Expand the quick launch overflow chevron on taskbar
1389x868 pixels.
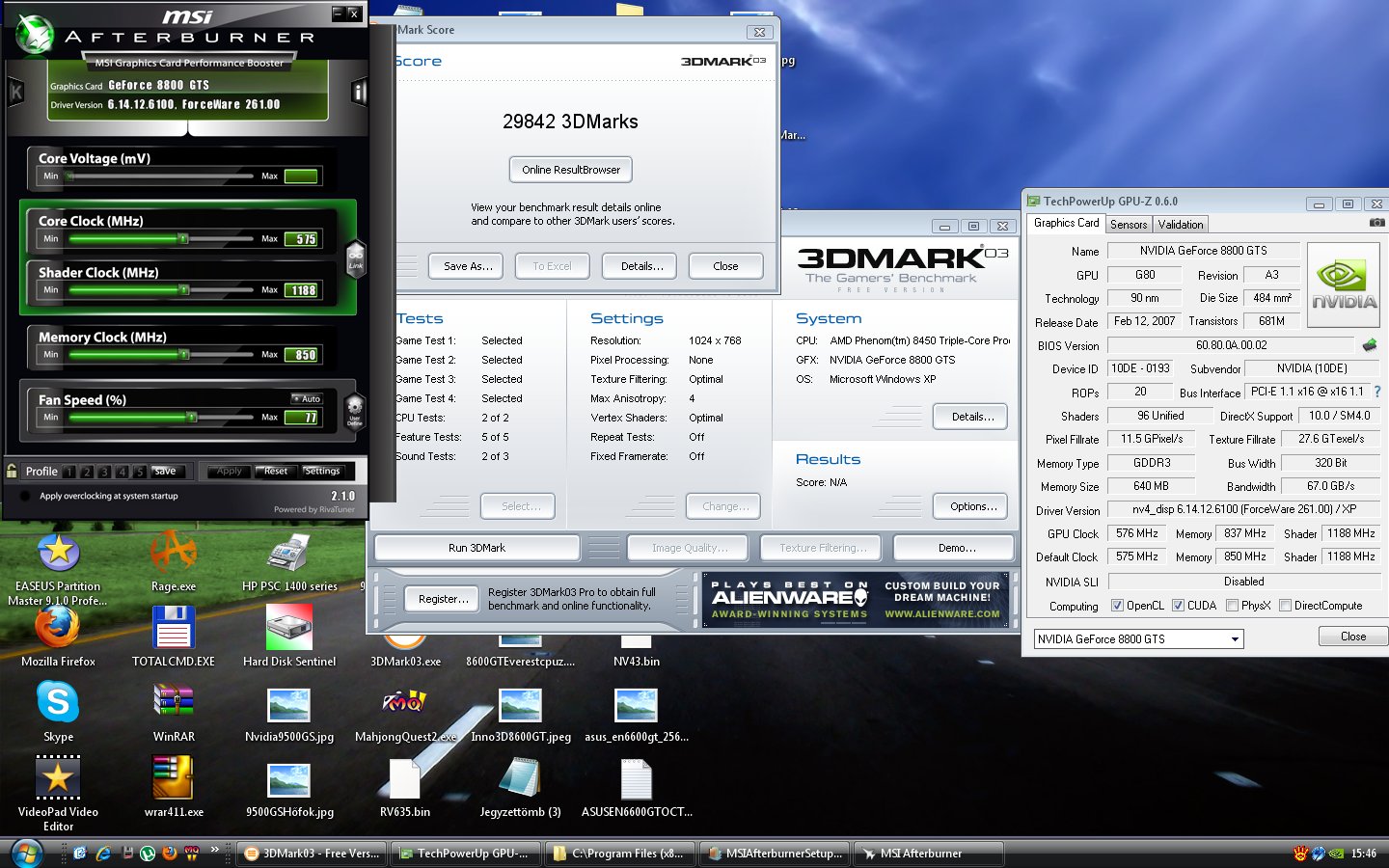[214, 849]
